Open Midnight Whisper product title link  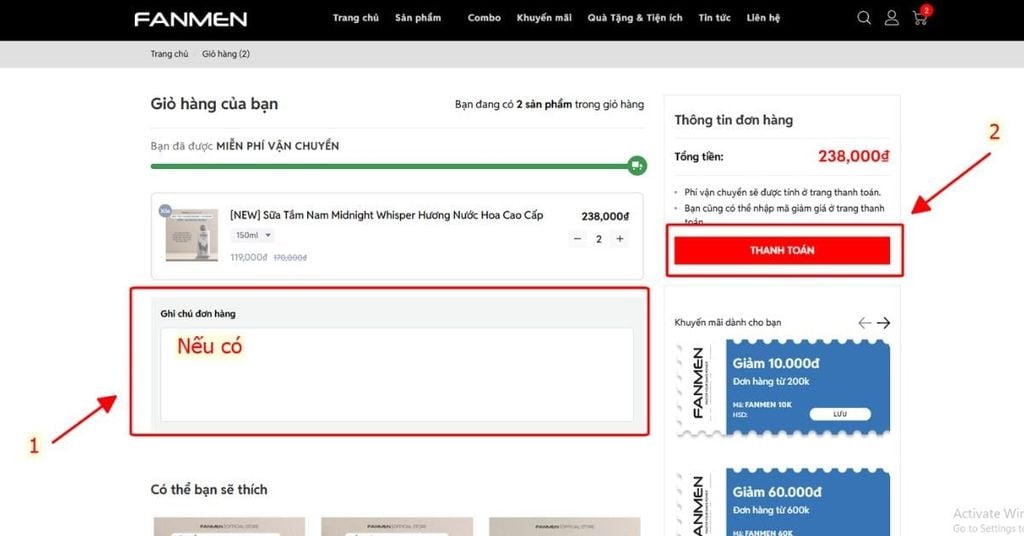387,215
